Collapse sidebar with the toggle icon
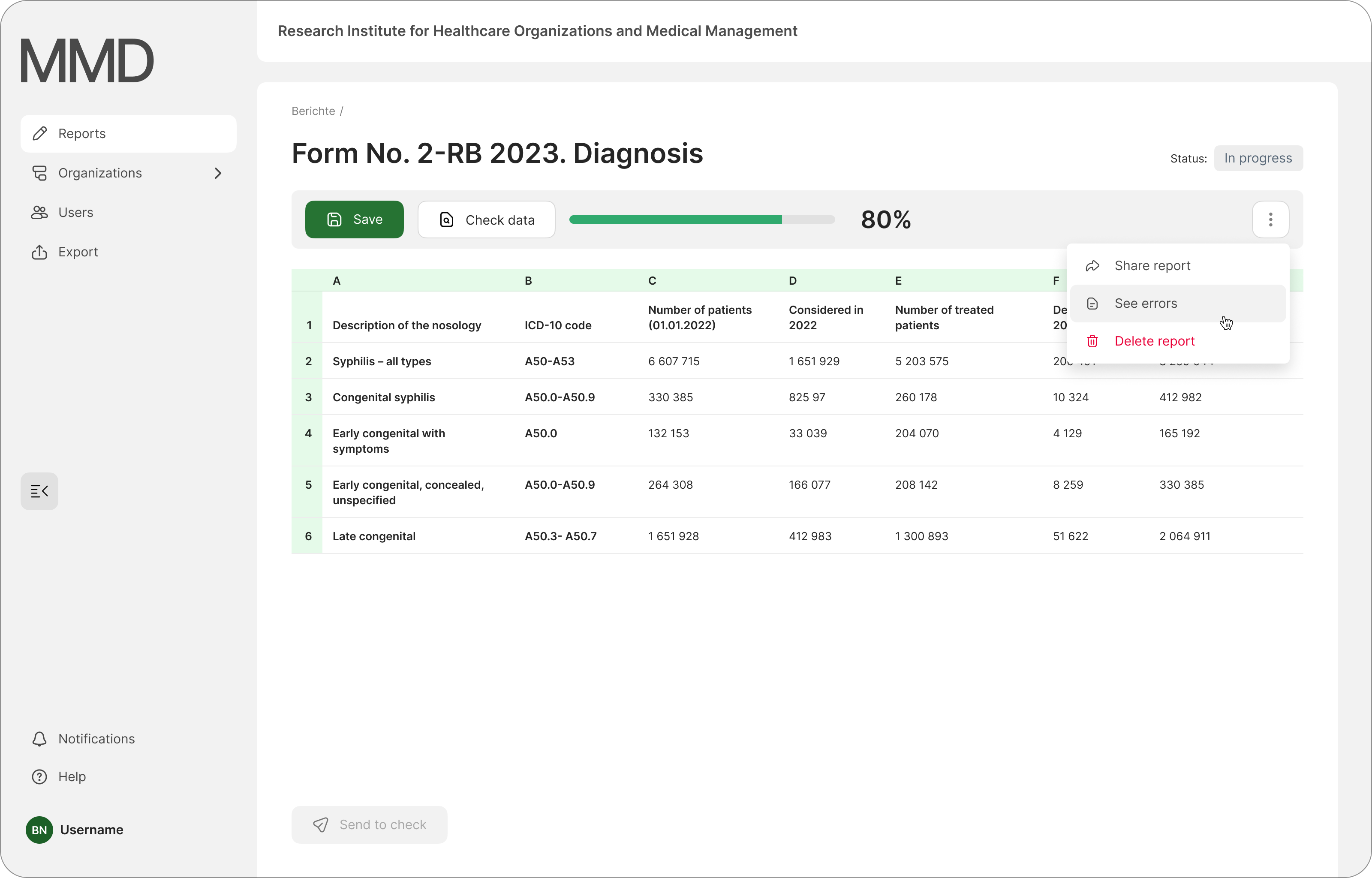1372x878 pixels. (x=39, y=491)
